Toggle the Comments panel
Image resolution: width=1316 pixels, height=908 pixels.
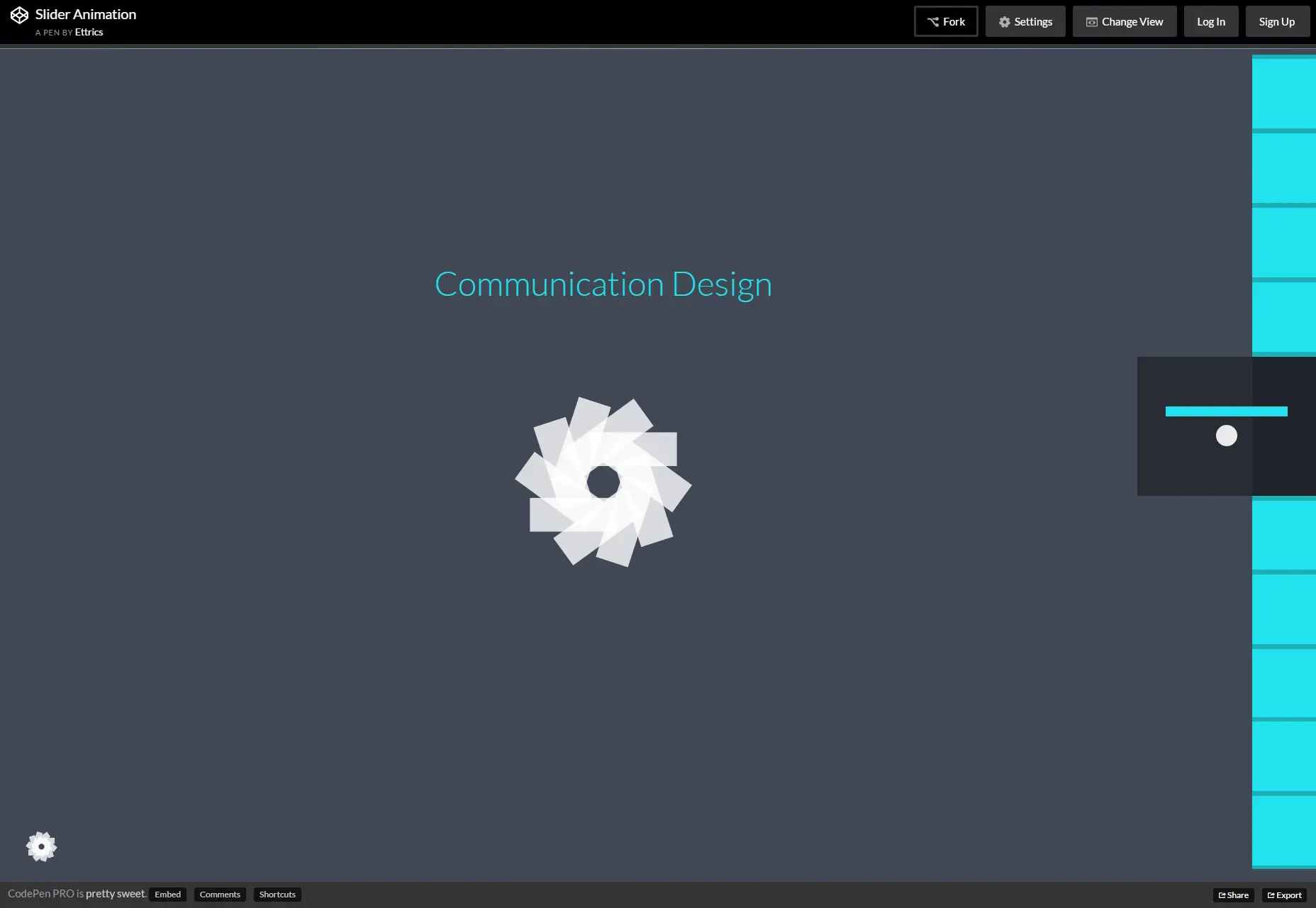[219, 895]
